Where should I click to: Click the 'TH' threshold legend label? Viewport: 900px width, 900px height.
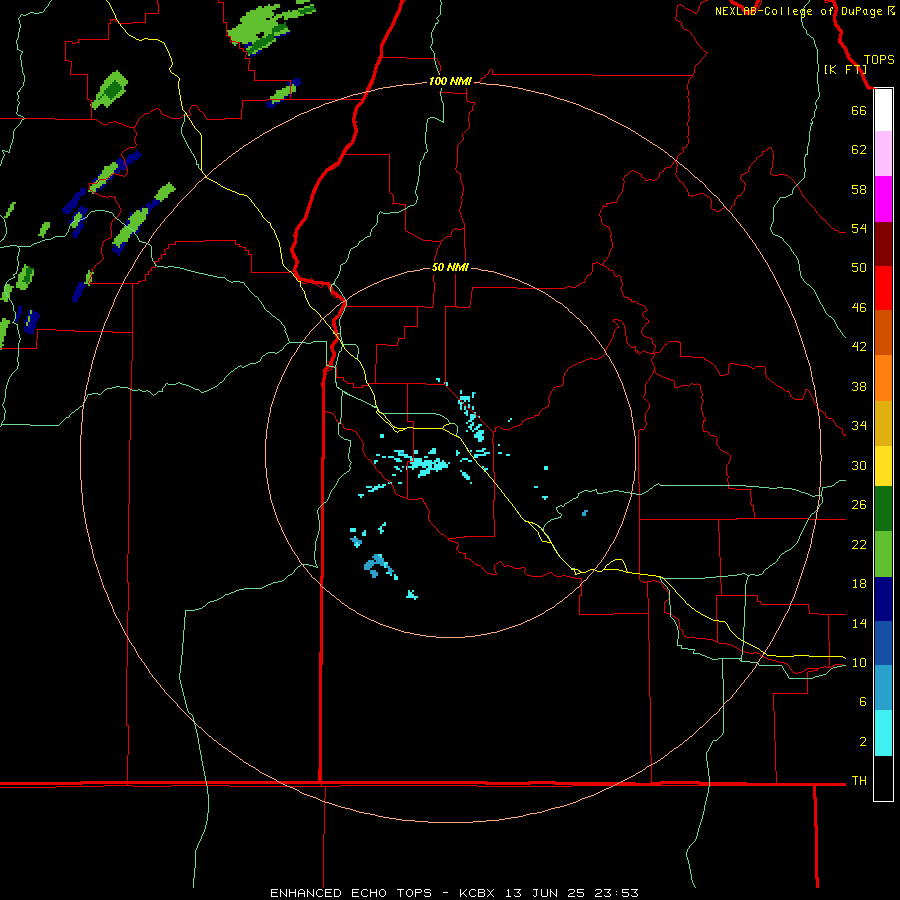coord(859,781)
